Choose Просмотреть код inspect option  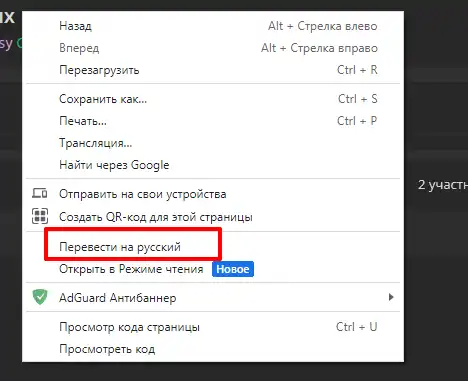point(213,349)
